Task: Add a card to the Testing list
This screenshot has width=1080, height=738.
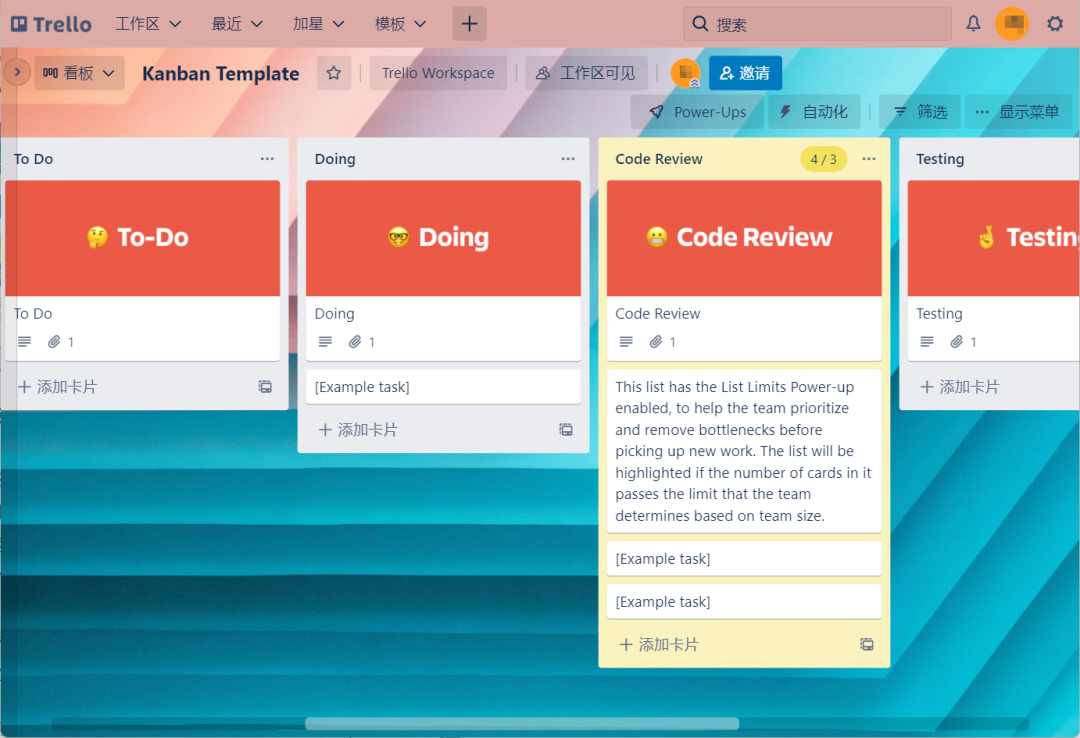Action: point(961,387)
